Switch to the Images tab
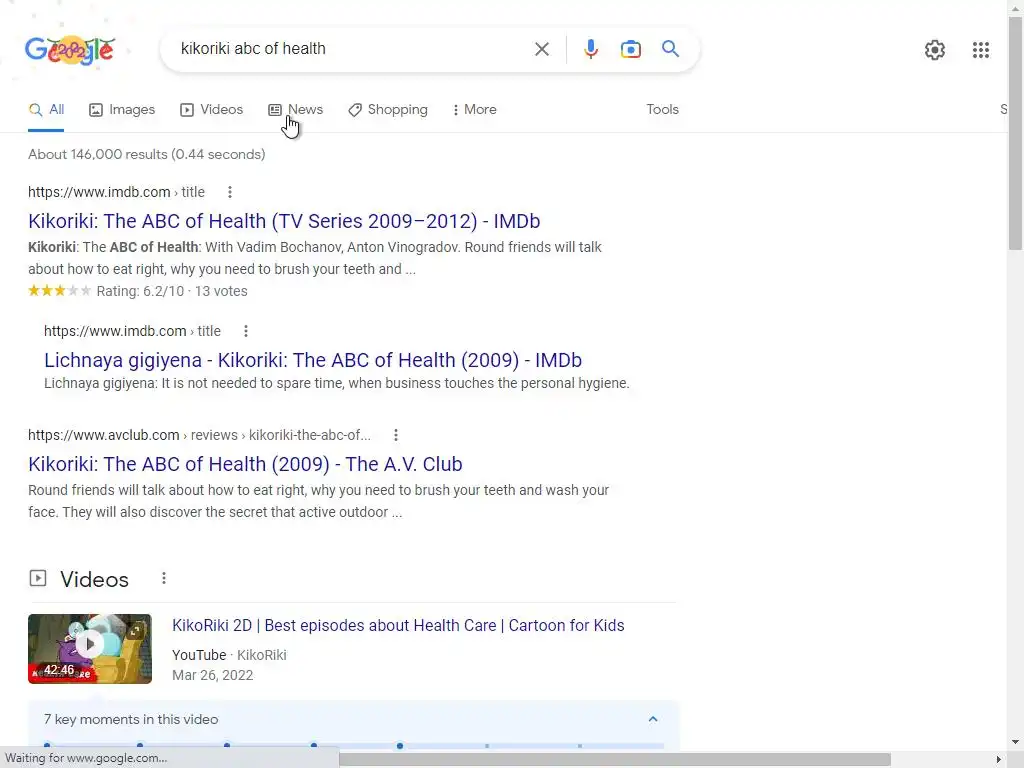The image size is (1024, 768). [122, 110]
